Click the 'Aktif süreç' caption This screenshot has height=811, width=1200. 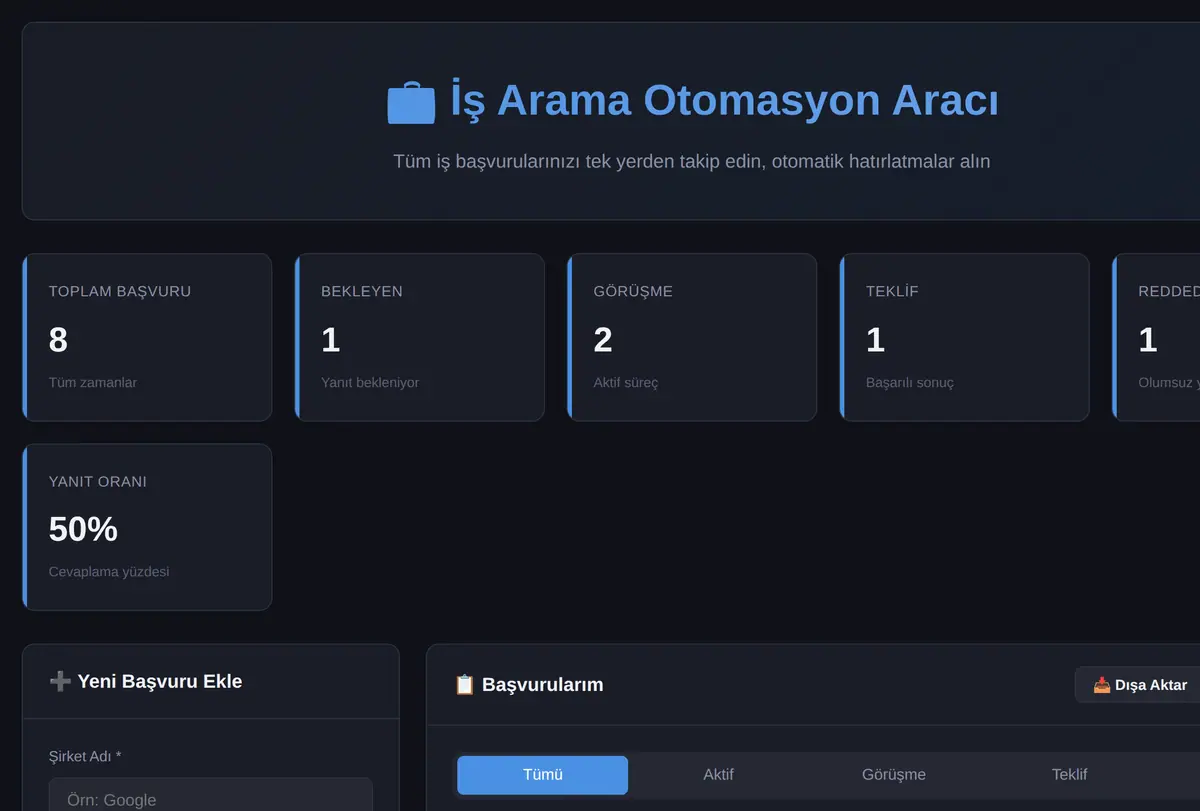pyautogui.click(x=626, y=383)
